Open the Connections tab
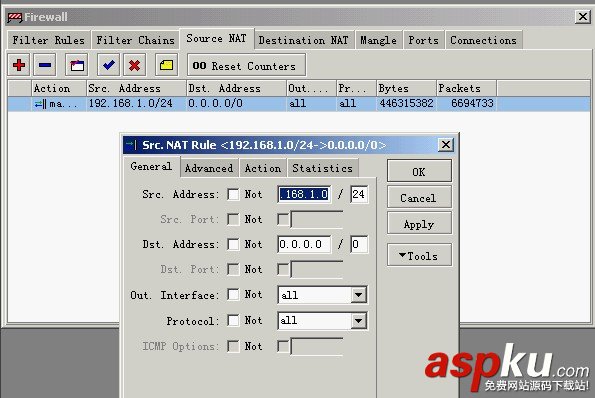 pos(484,40)
